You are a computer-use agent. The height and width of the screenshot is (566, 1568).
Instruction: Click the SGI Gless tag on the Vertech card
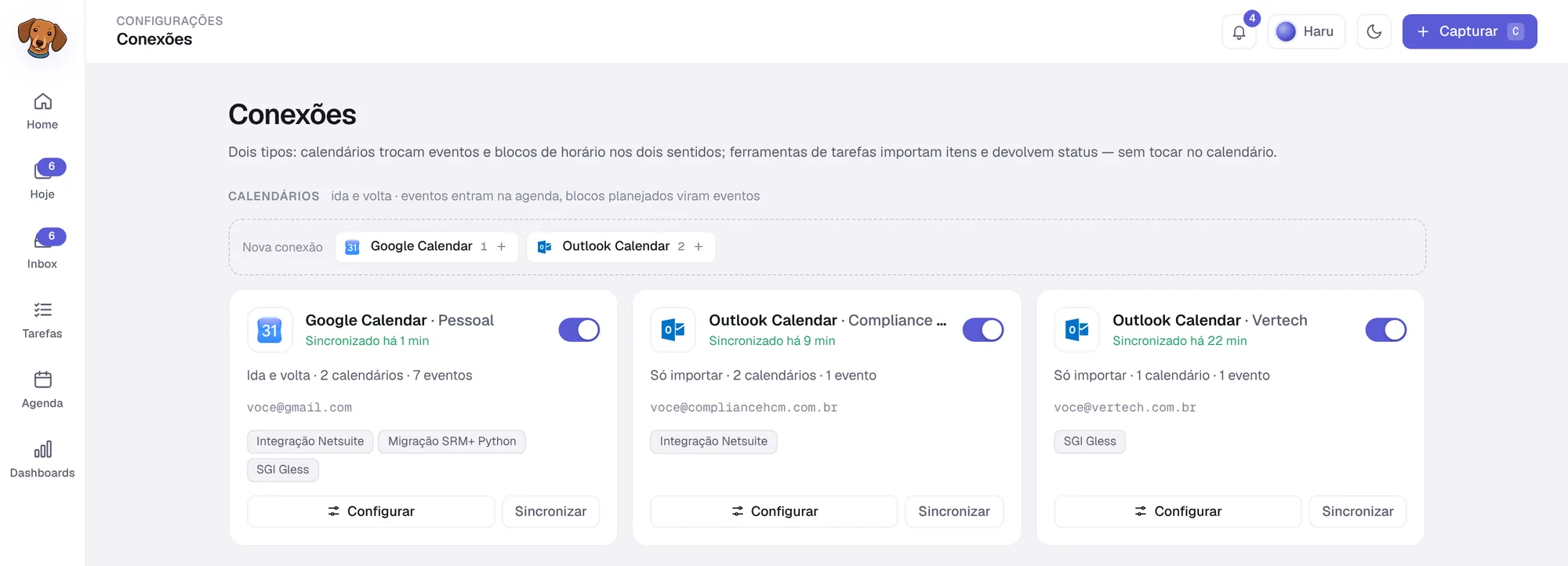point(1090,441)
